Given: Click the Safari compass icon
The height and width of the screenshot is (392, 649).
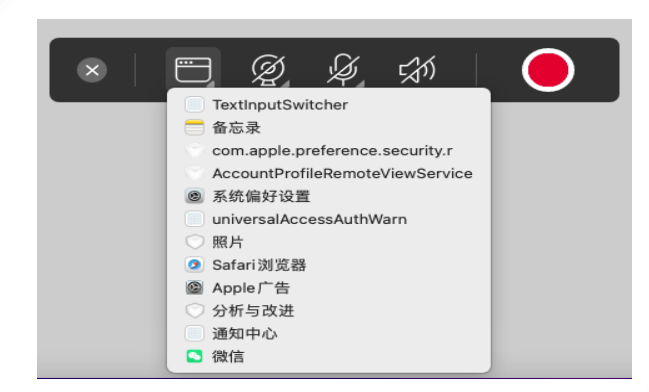Looking at the screenshot, I should pos(194,265).
